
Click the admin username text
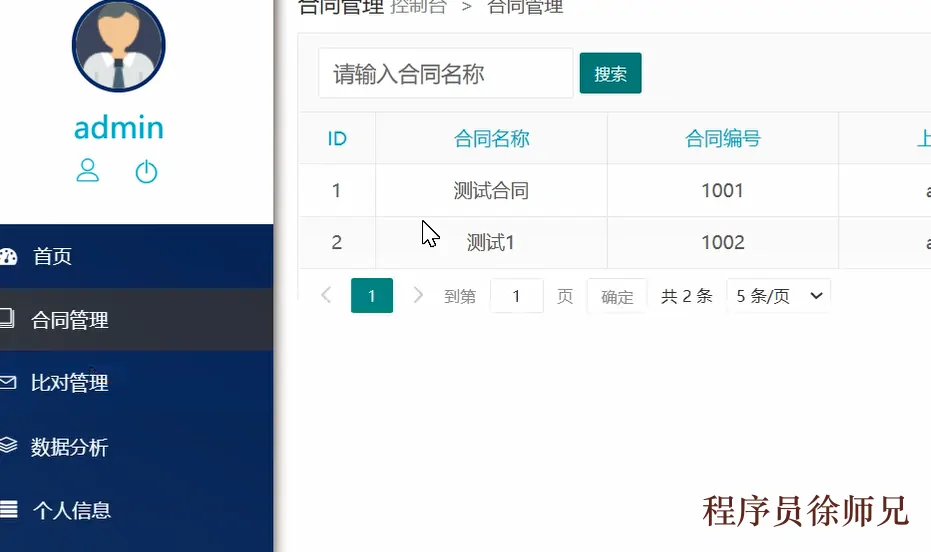click(118, 128)
